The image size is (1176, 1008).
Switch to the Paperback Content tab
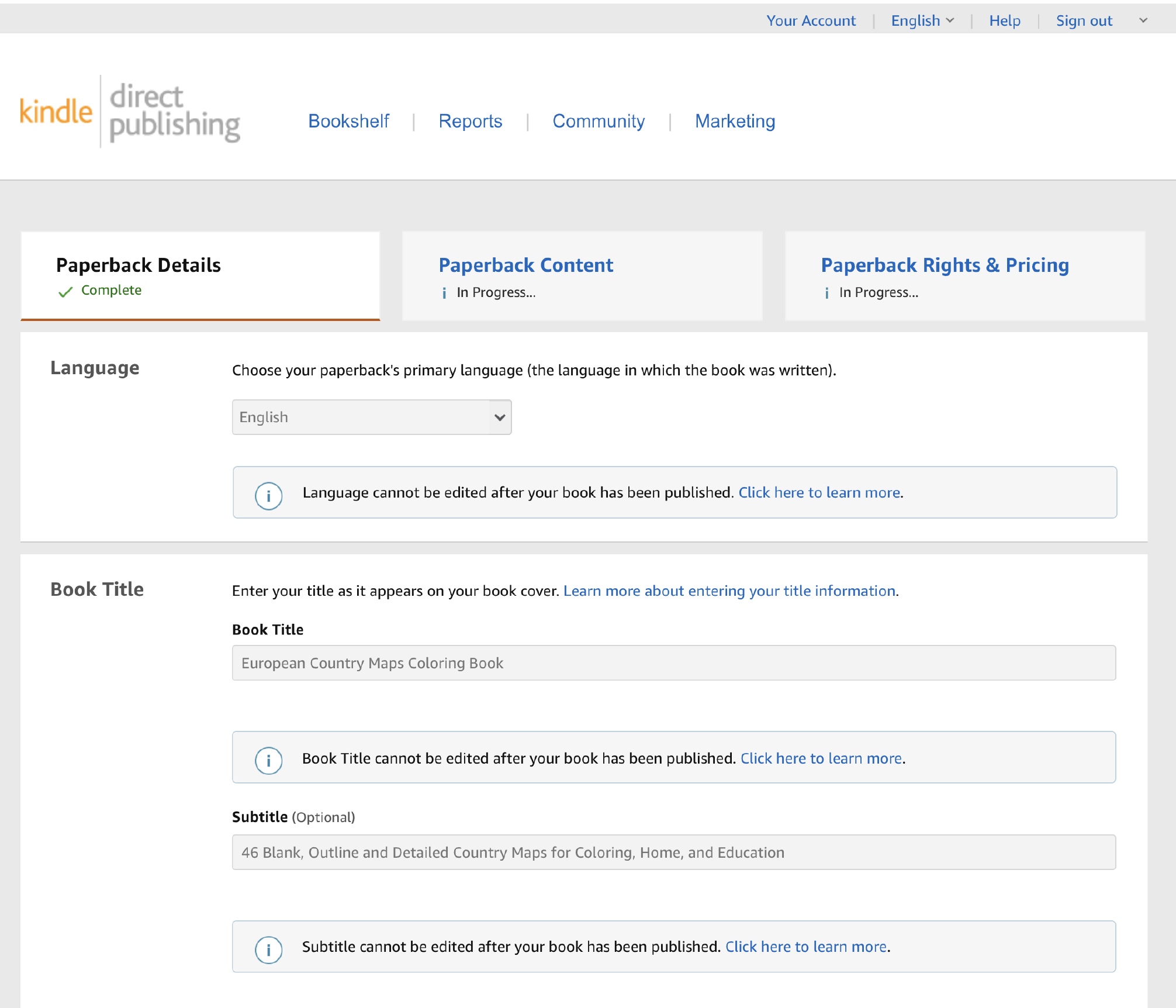pos(525,265)
